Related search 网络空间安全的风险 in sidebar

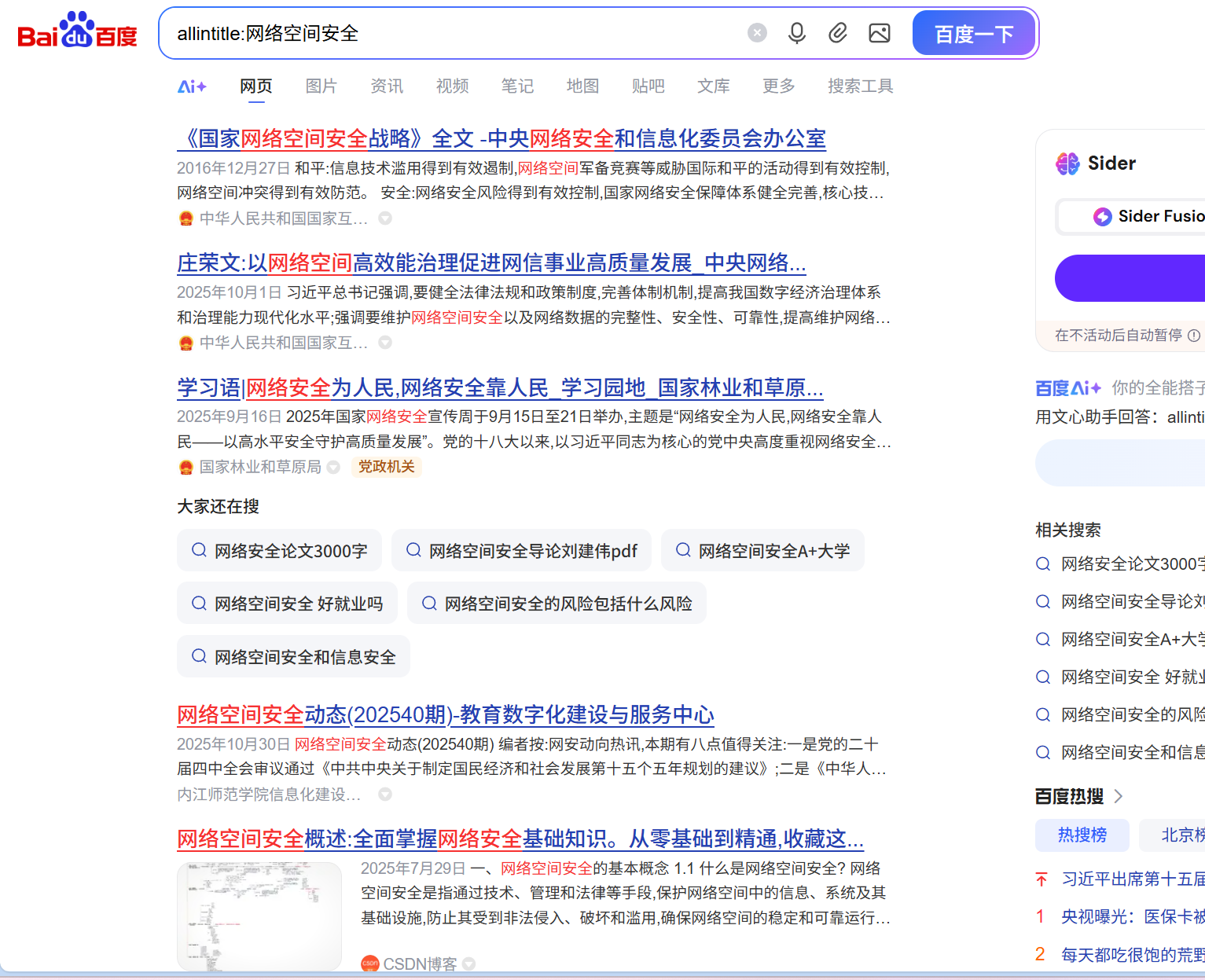coord(1120,715)
